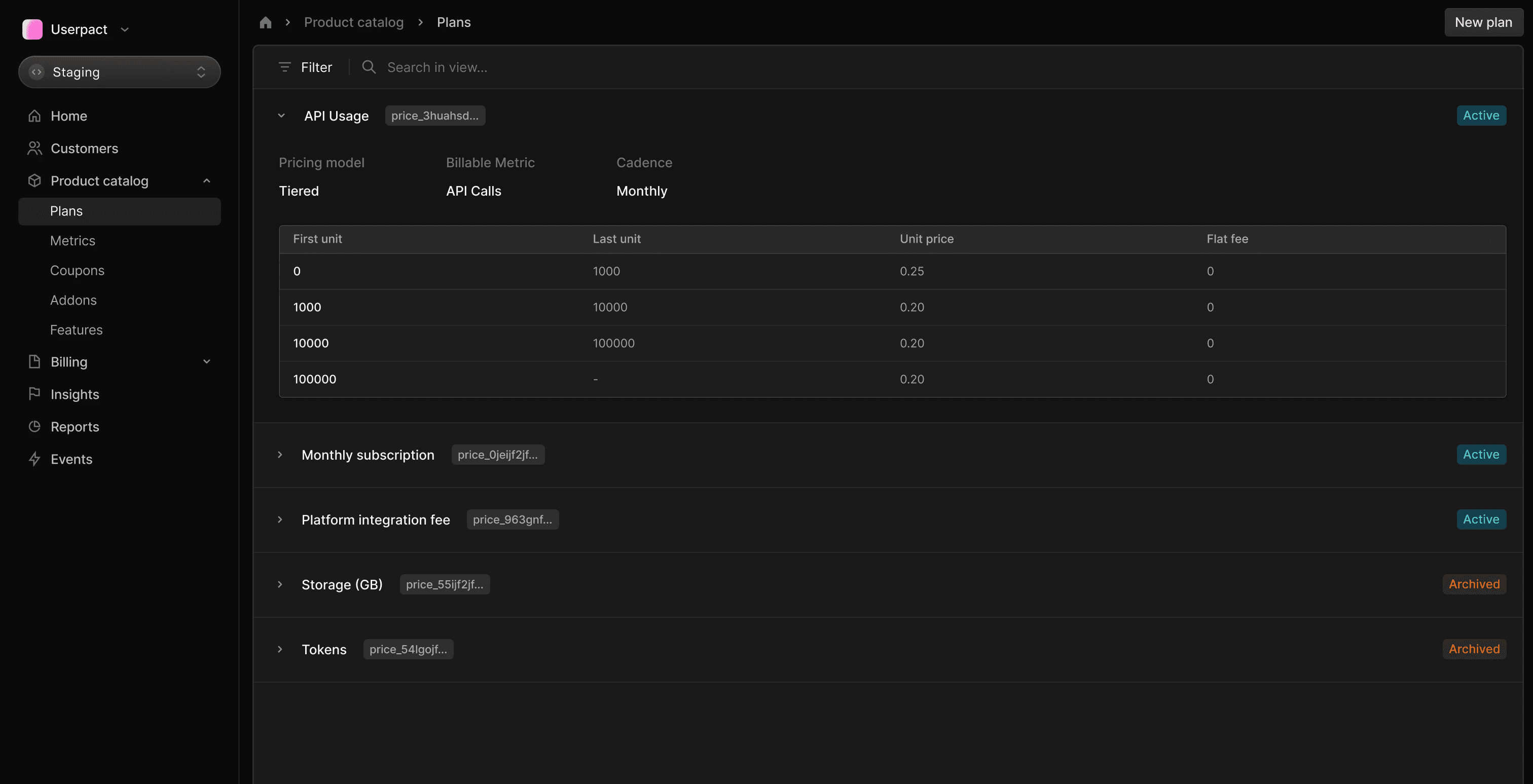Click Product catalog breadcrumb link
This screenshot has height=784, width=1533.
point(353,23)
